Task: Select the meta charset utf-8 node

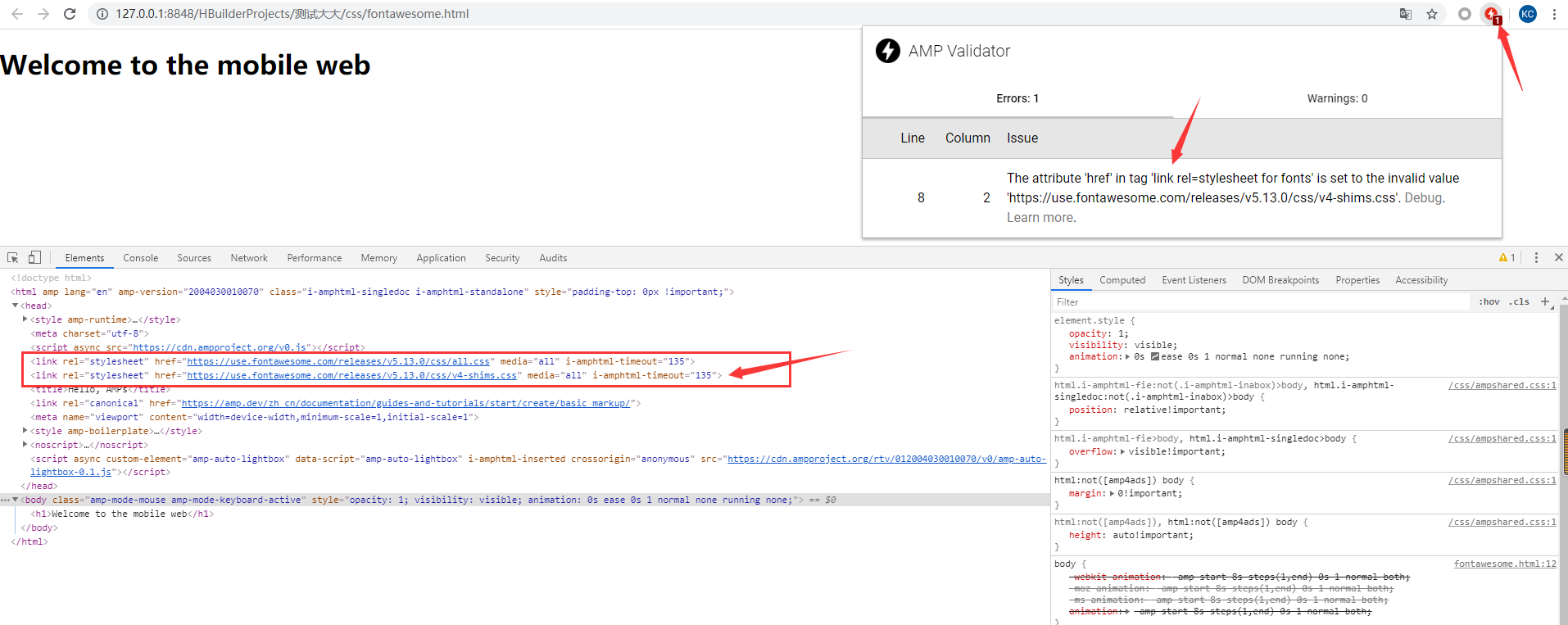Action: [90, 333]
